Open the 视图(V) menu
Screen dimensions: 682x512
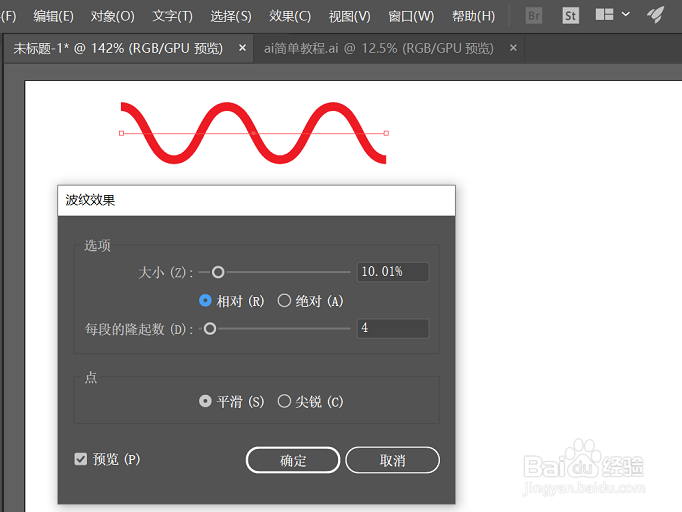point(350,16)
